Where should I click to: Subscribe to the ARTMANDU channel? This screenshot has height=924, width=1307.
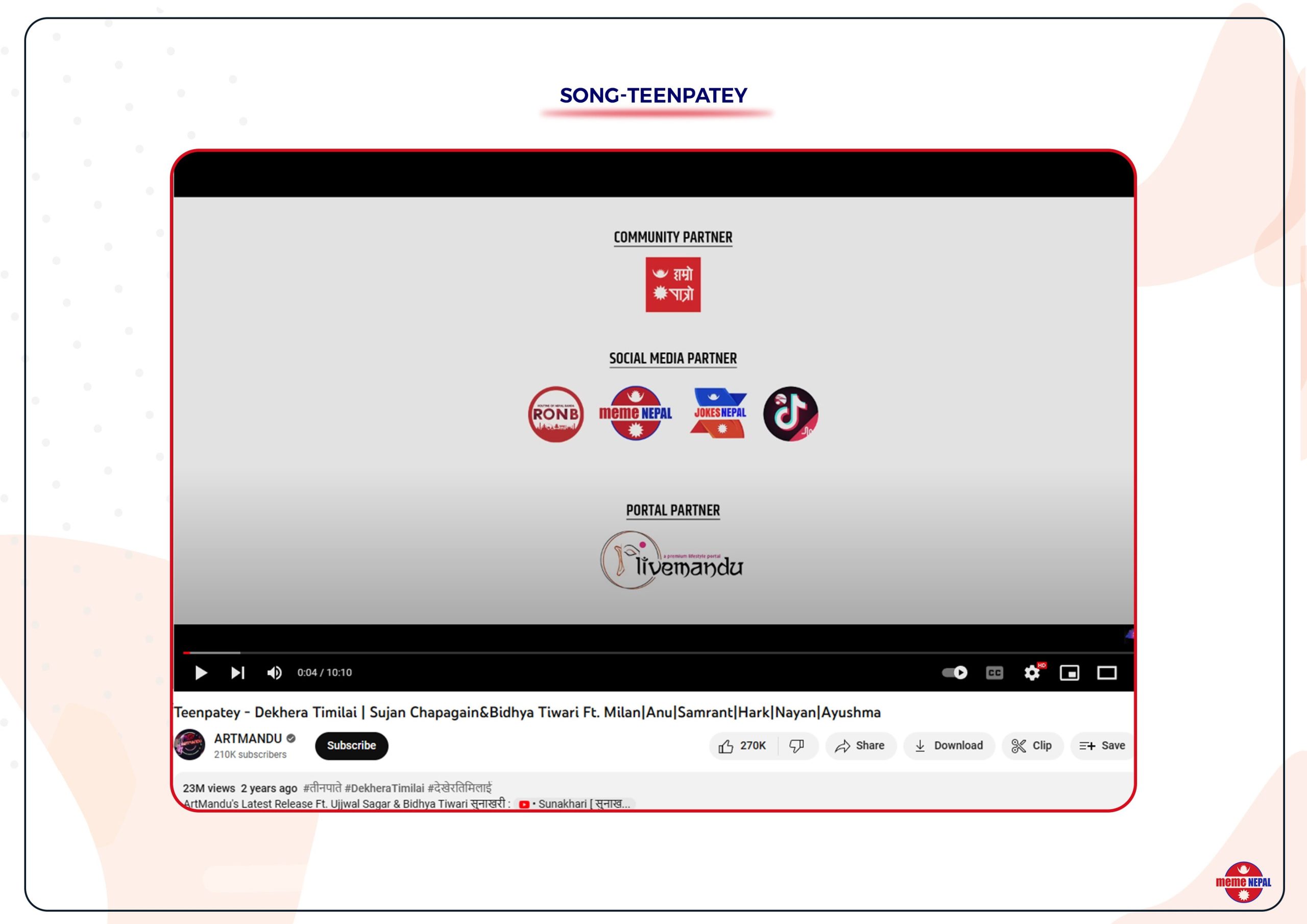pos(351,745)
